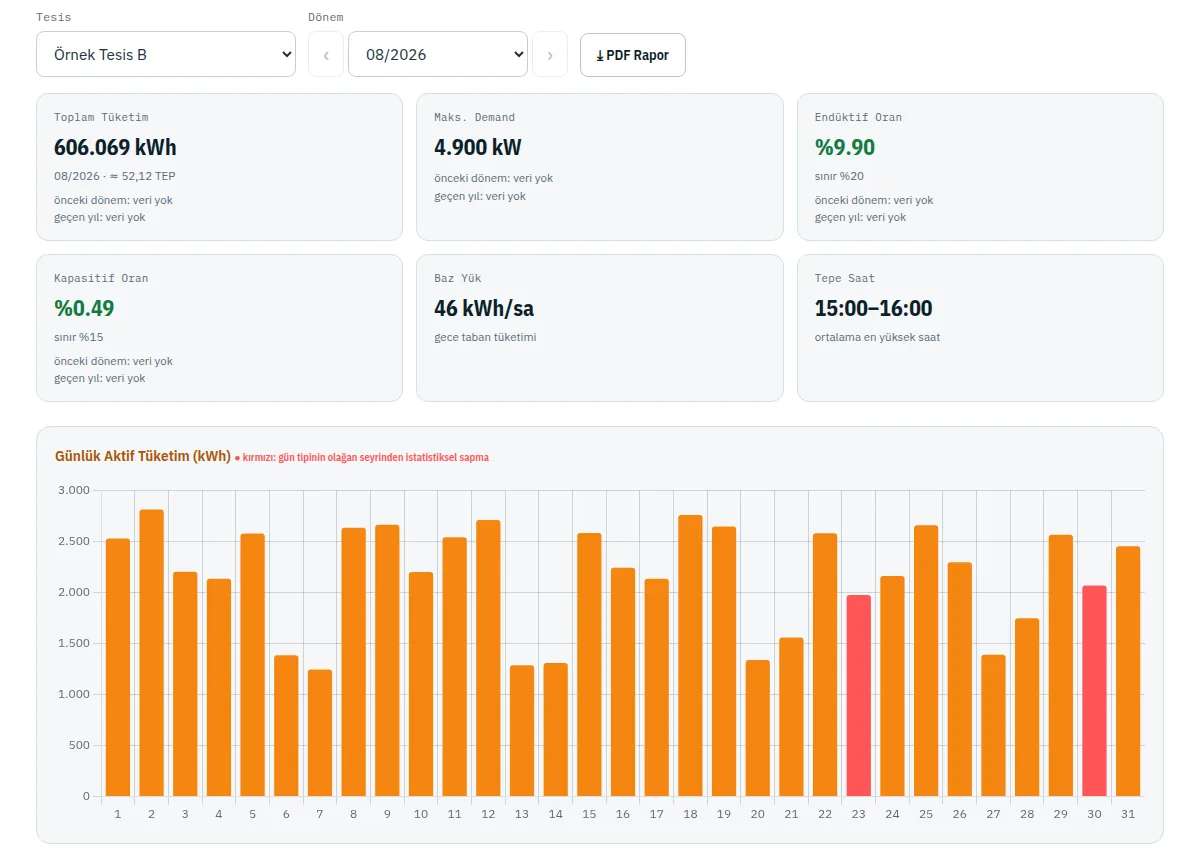1200x852 pixels.
Task: Select the bar for day 12
Action: [488, 658]
